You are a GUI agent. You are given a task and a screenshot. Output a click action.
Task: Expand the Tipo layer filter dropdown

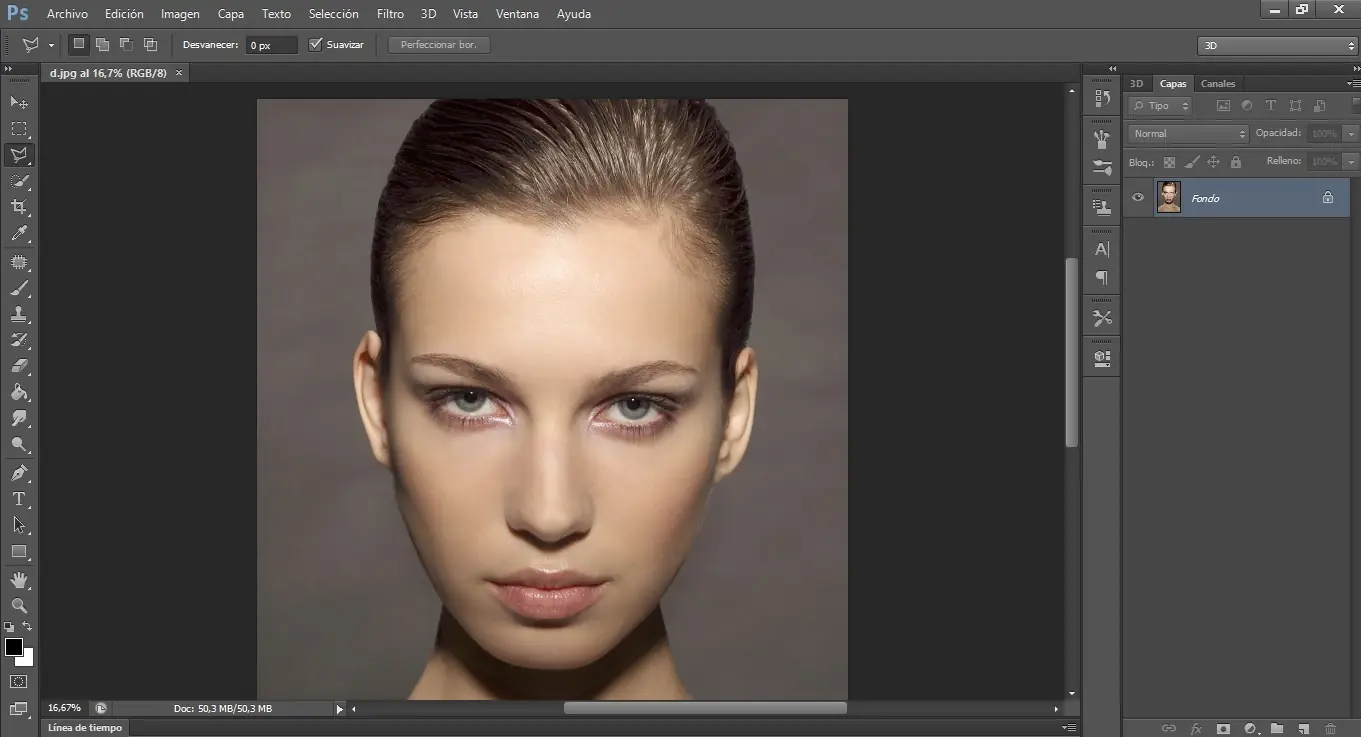1160,106
